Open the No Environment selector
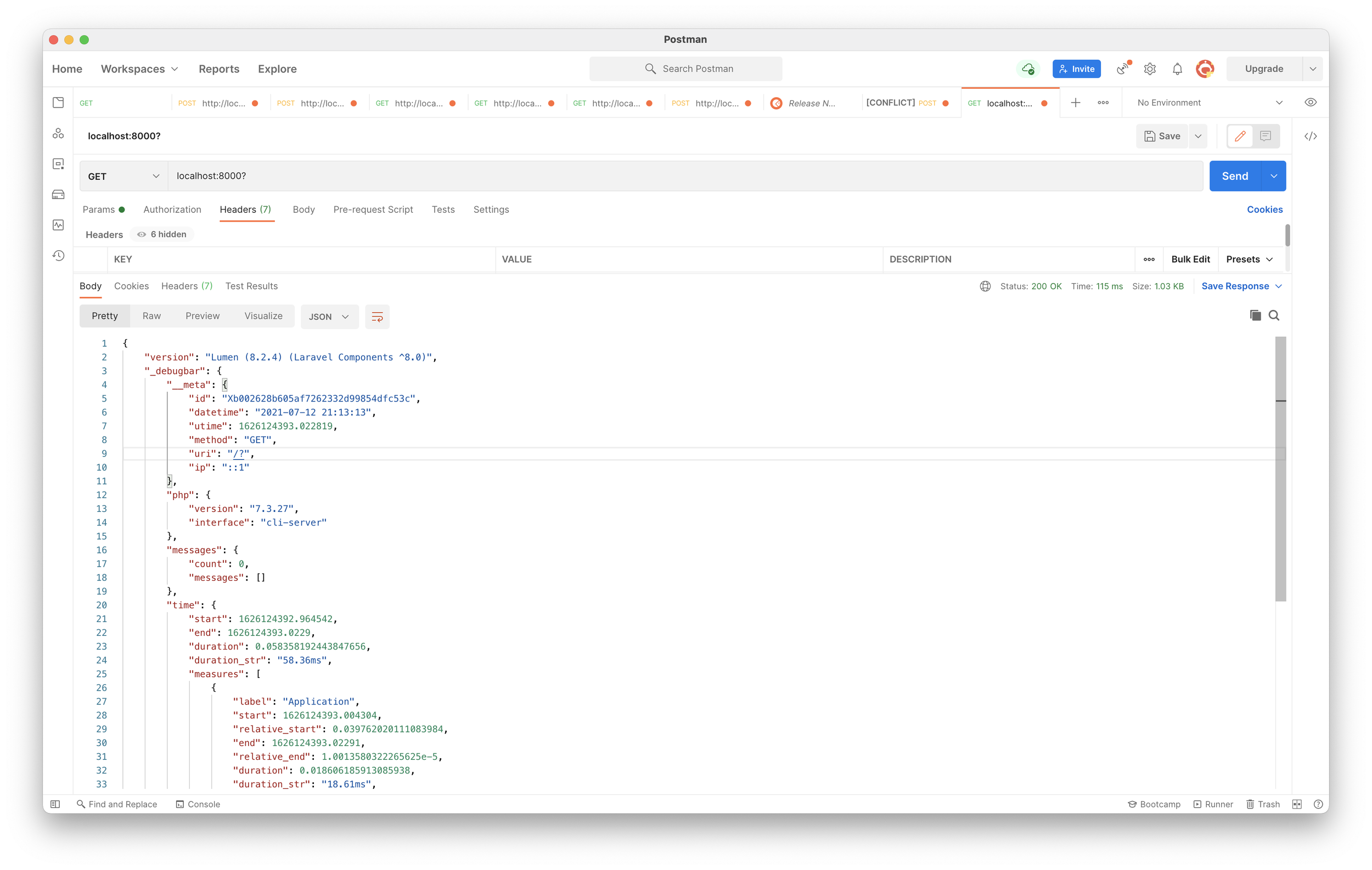This screenshot has height=870, width=1372. pyautogui.click(x=1209, y=103)
